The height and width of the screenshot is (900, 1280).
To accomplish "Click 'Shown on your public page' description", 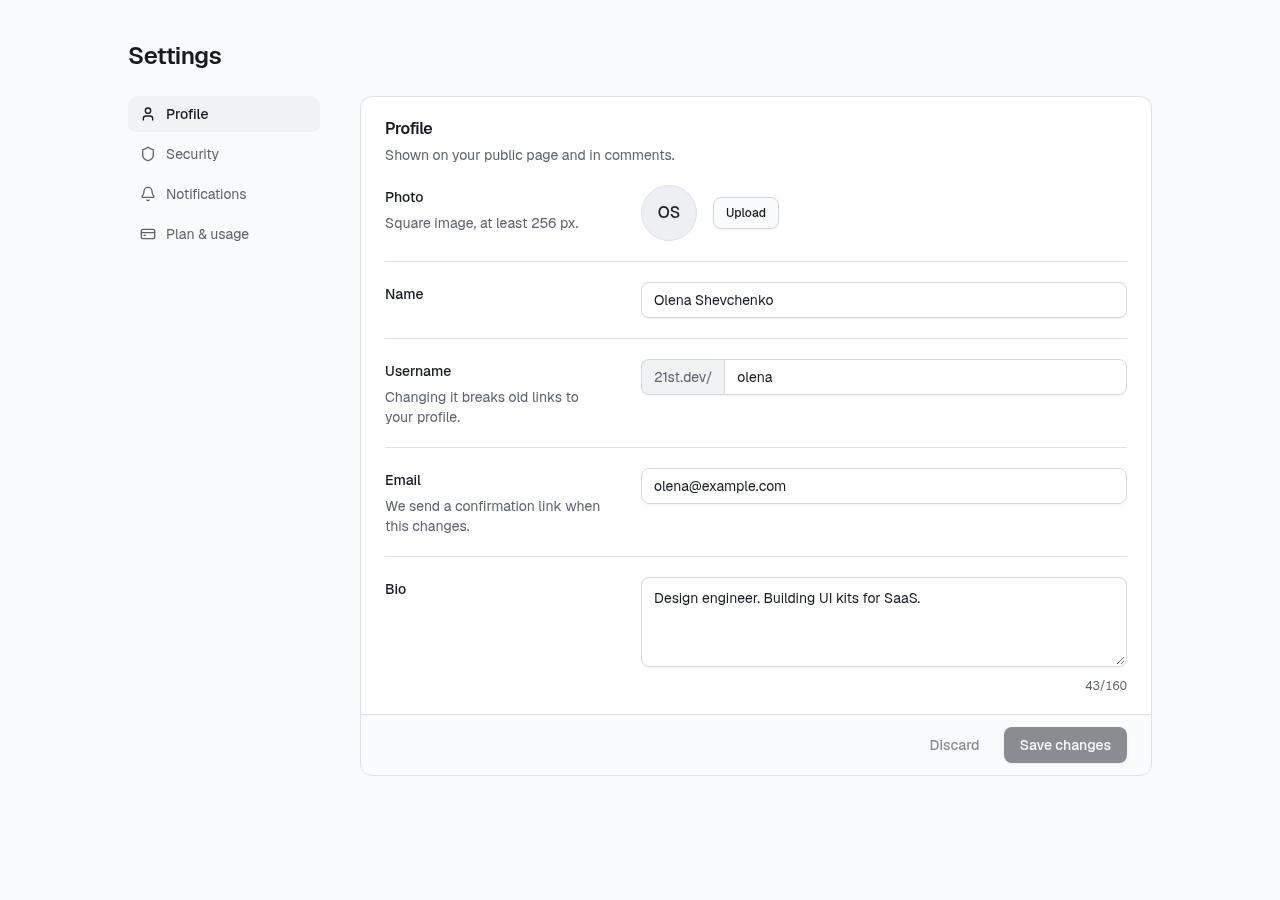I will tap(530, 155).
